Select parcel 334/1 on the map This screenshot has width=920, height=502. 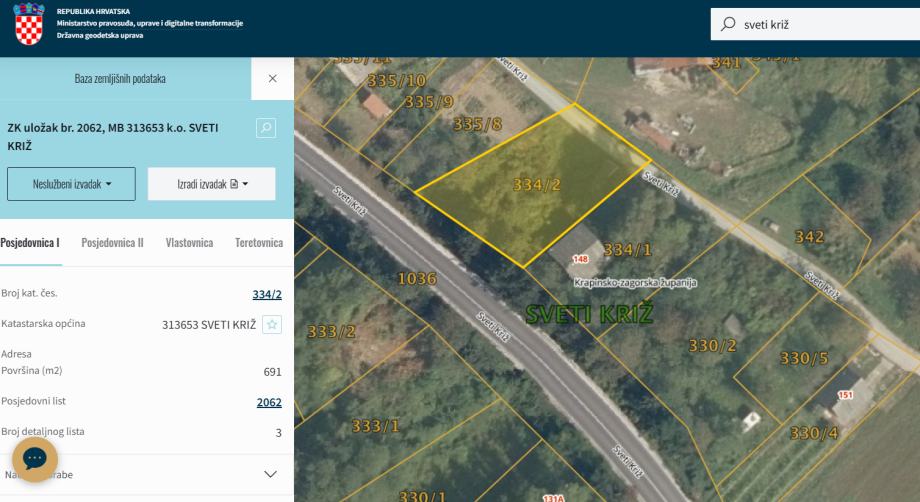point(627,250)
